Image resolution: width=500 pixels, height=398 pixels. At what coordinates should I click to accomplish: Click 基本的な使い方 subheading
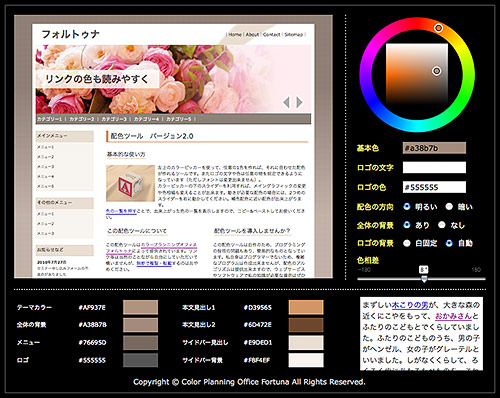tap(126, 155)
